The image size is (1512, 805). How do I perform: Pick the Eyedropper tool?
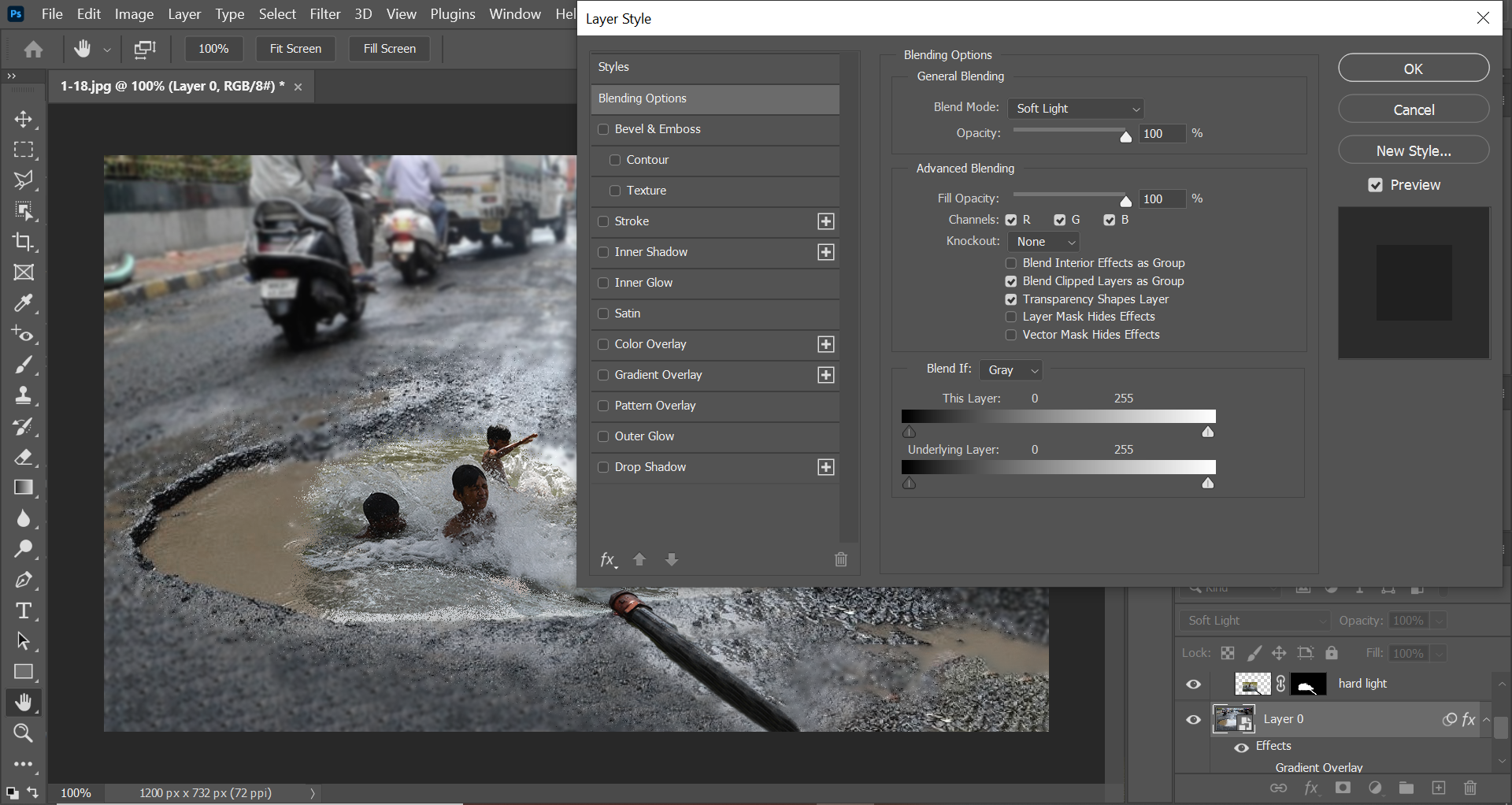(x=24, y=303)
